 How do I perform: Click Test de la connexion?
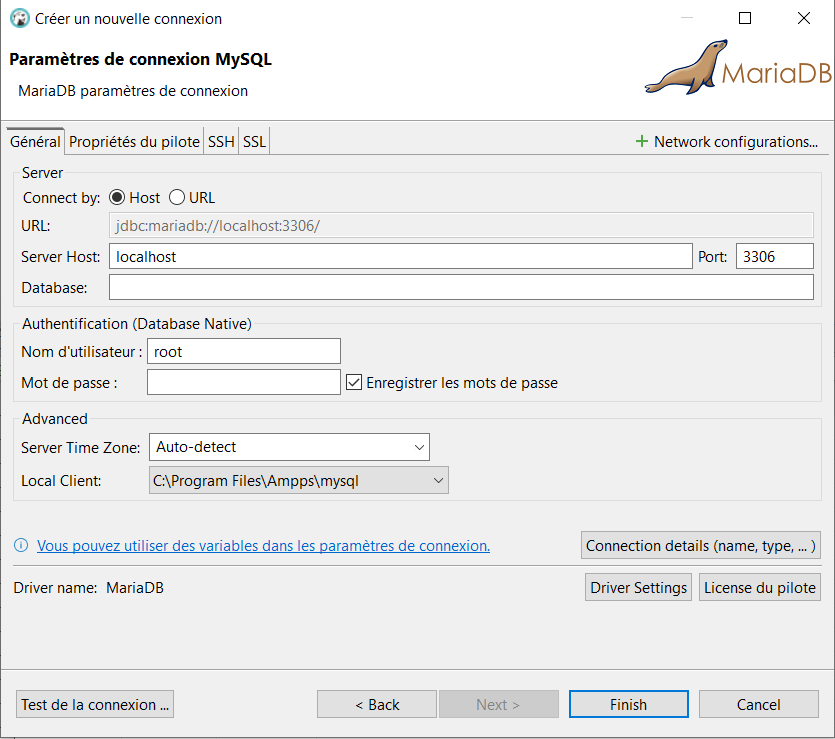[x=94, y=704]
